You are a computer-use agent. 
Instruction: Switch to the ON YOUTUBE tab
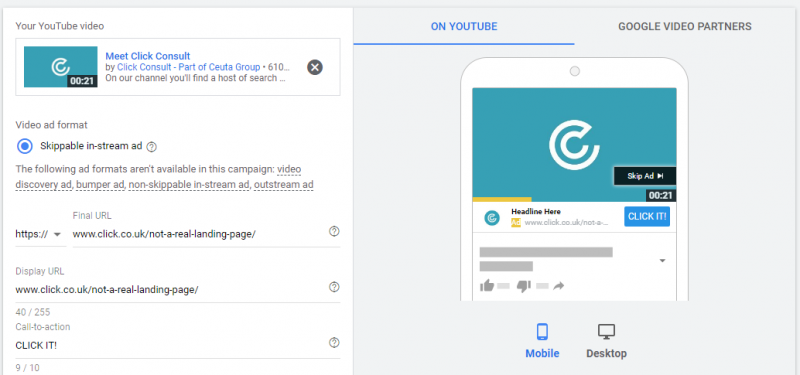(464, 27)
